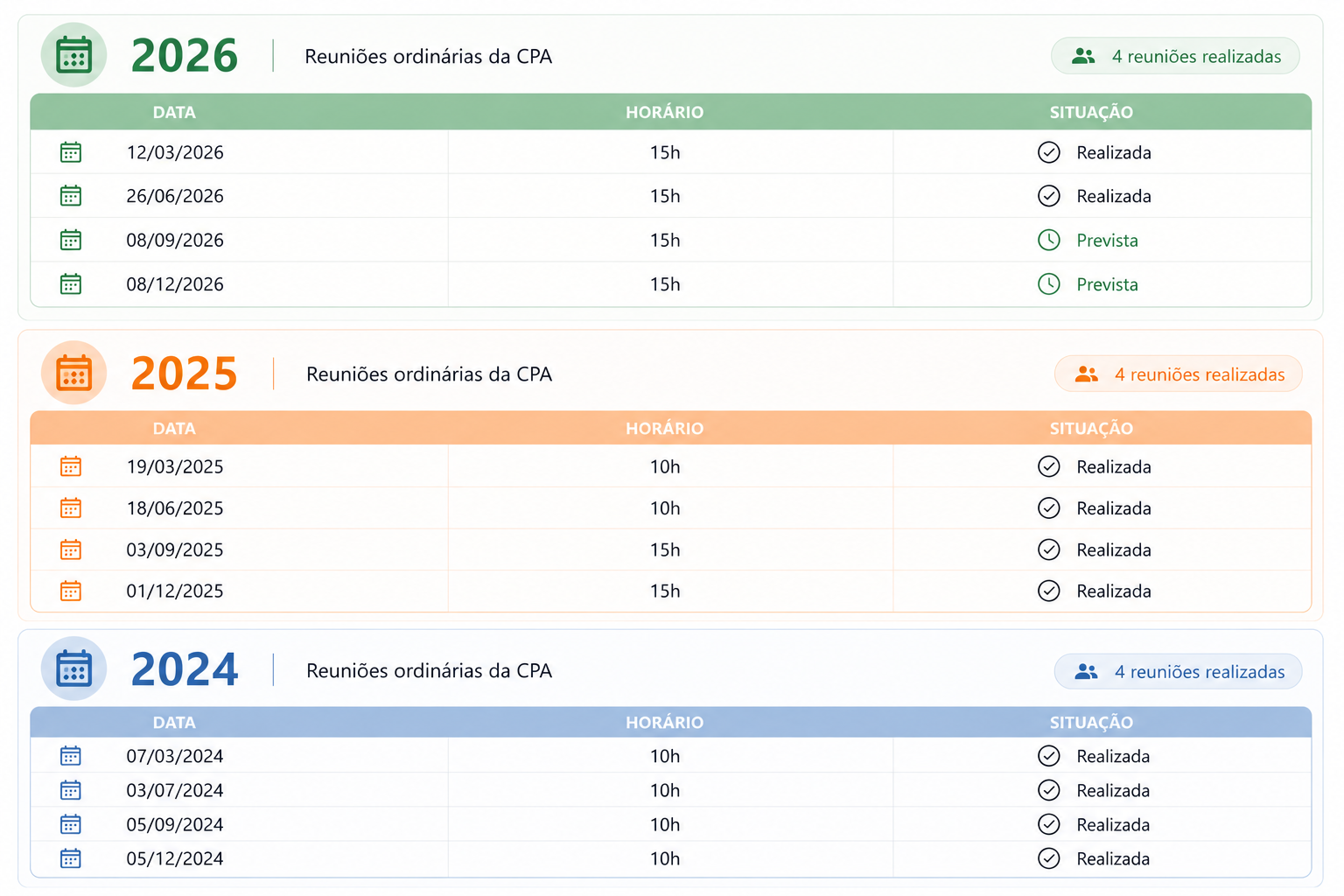
Task: Click the checkmark circle for 26/06/2026
Action: (1049, 196)
